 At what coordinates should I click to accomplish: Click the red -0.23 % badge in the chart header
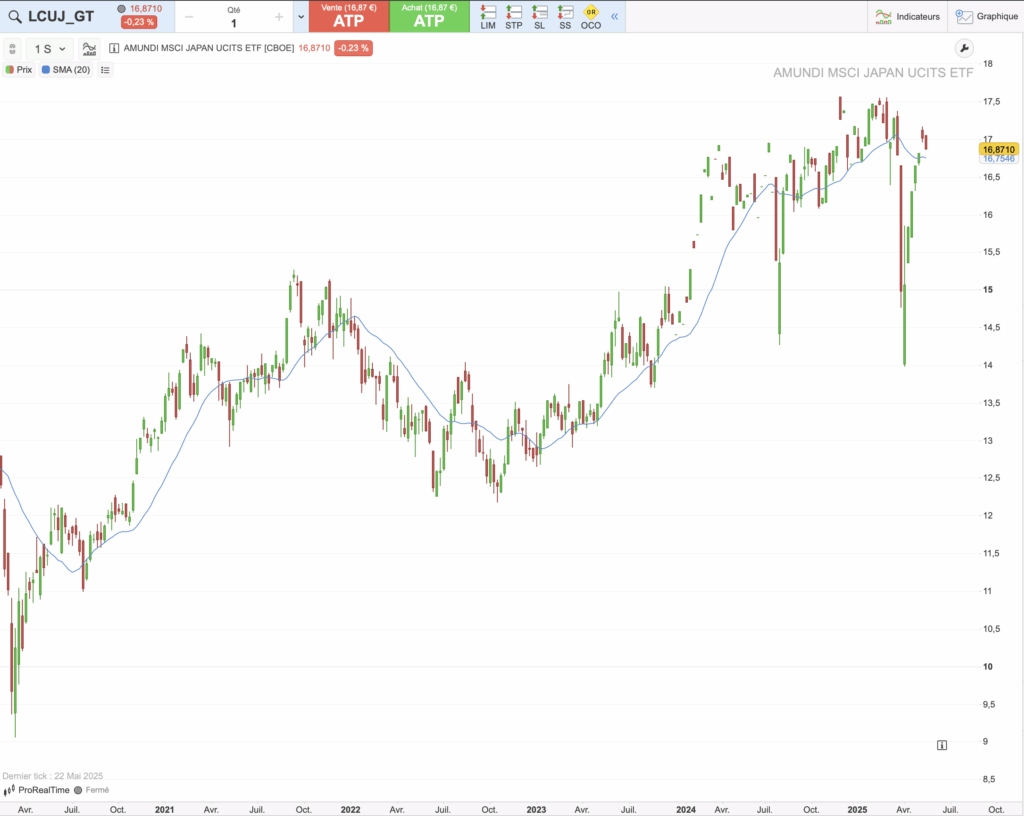353,48
